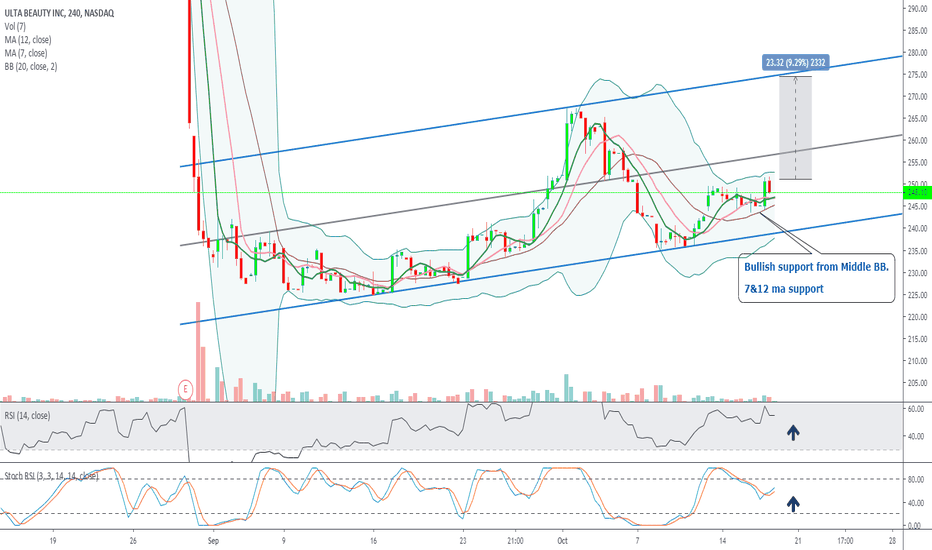This screenshot has width=932, height=550.
Task: Click the '9' date on time axis
Action: pyautogui.click(x=284, y=540)
